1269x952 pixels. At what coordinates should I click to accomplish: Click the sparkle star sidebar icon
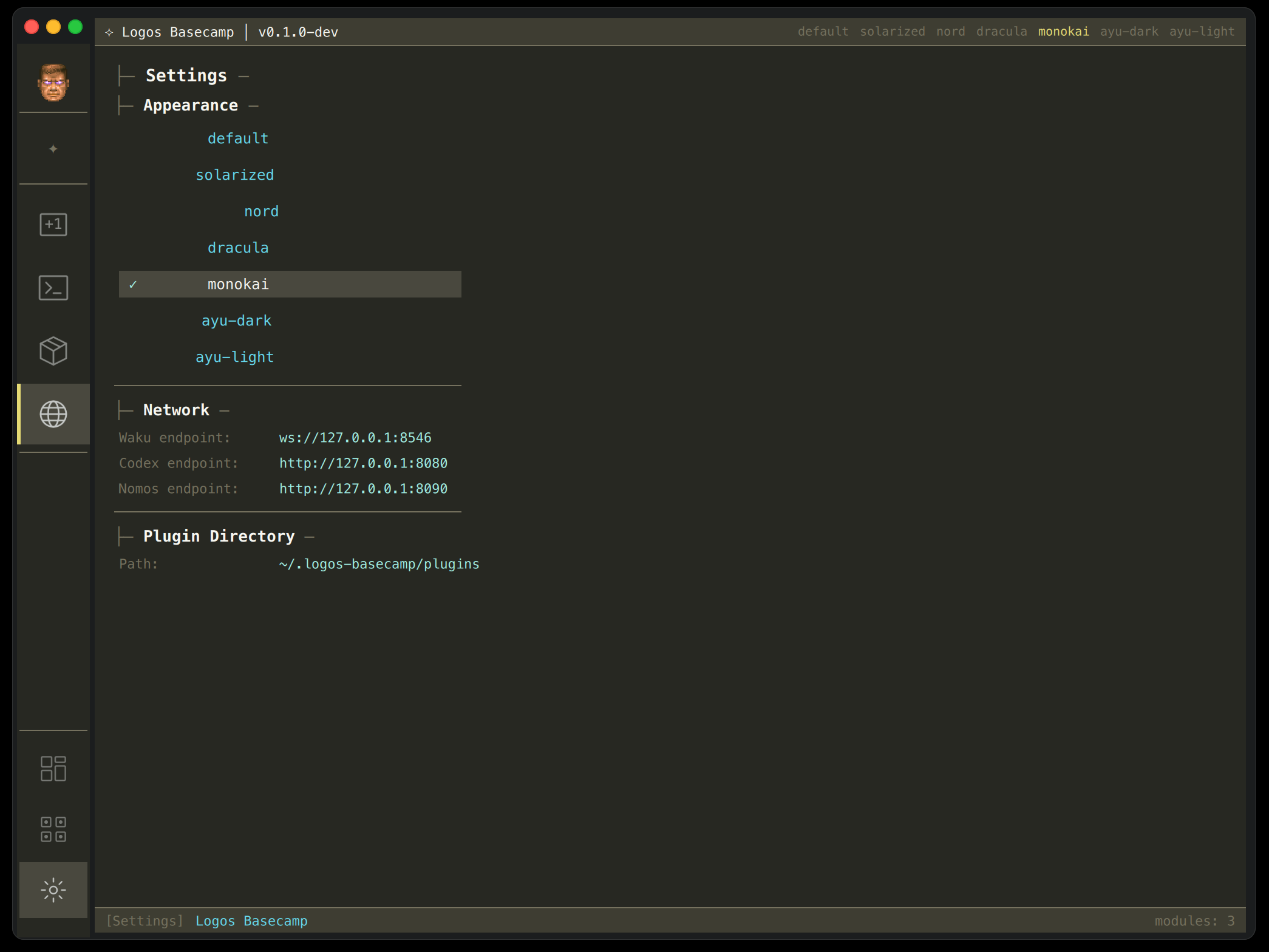pos(53,149)
